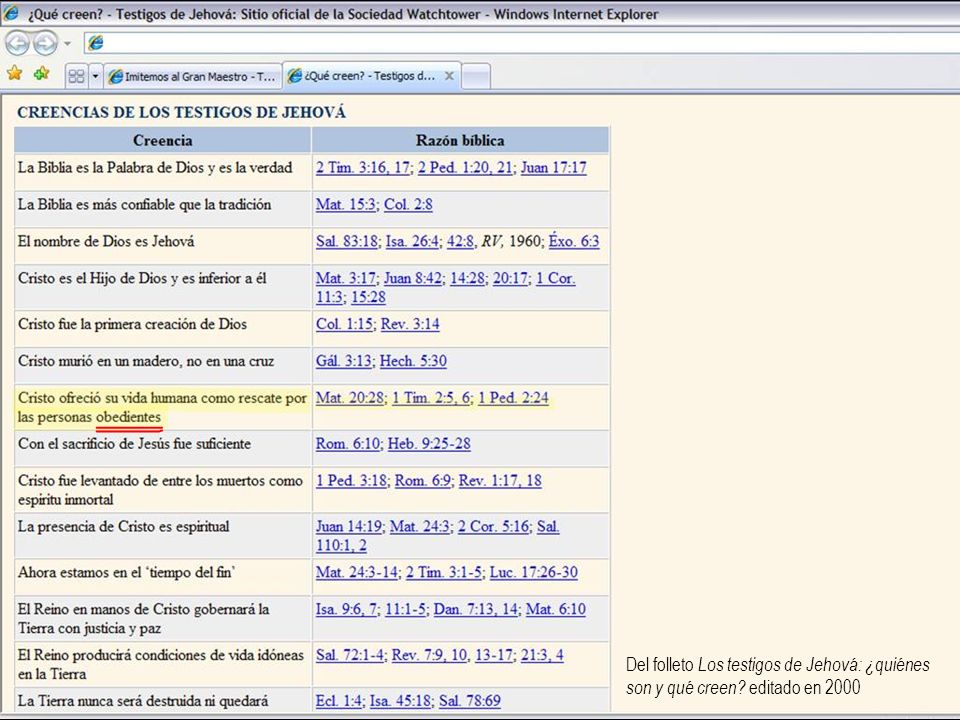Open Juan 14:19 scripture link

(349, 526)
